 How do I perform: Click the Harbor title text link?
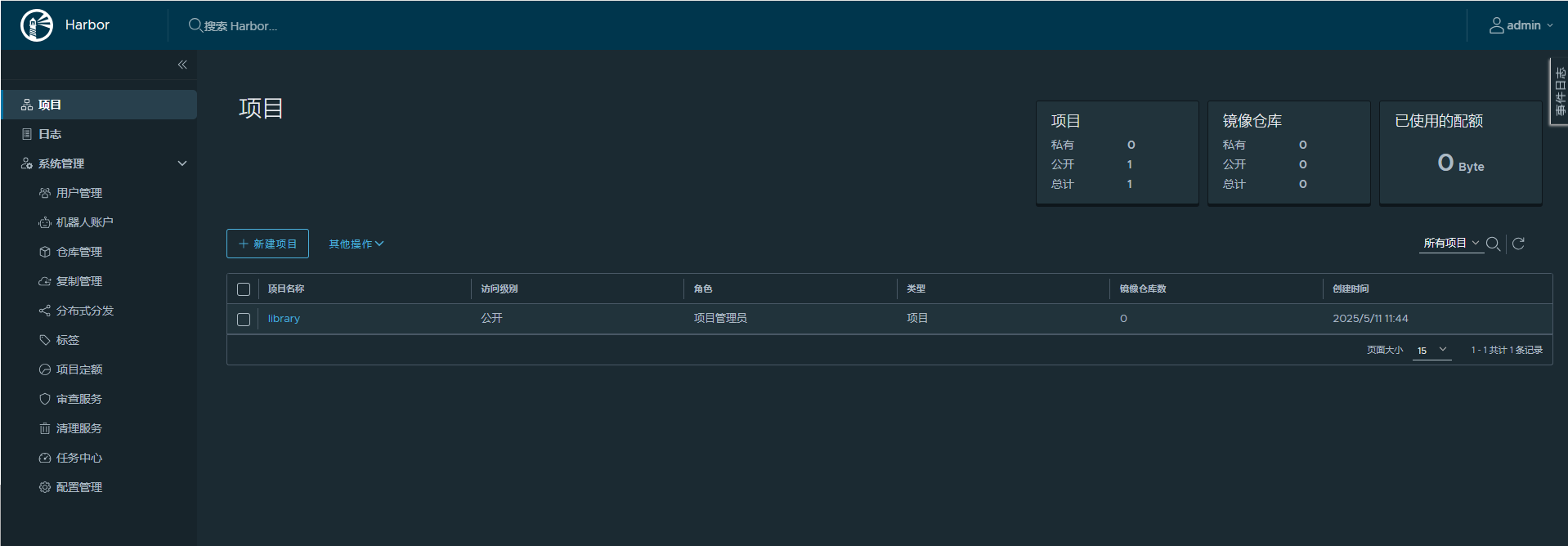point(87,25)
